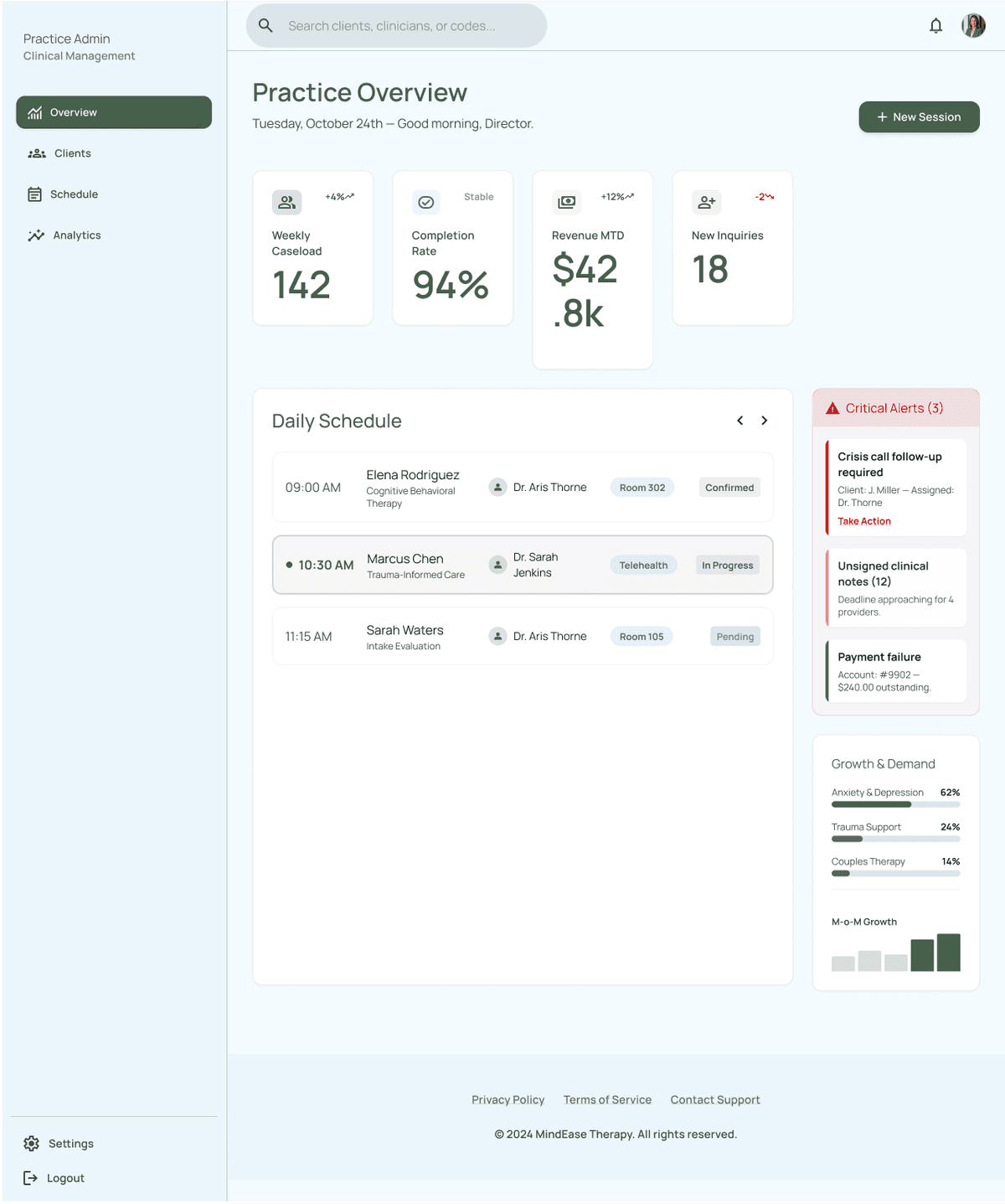The height and width of the screenshot is (1204, 1005).
Task: Click the notifications bell icon
Action: click(x=935, y=26)
